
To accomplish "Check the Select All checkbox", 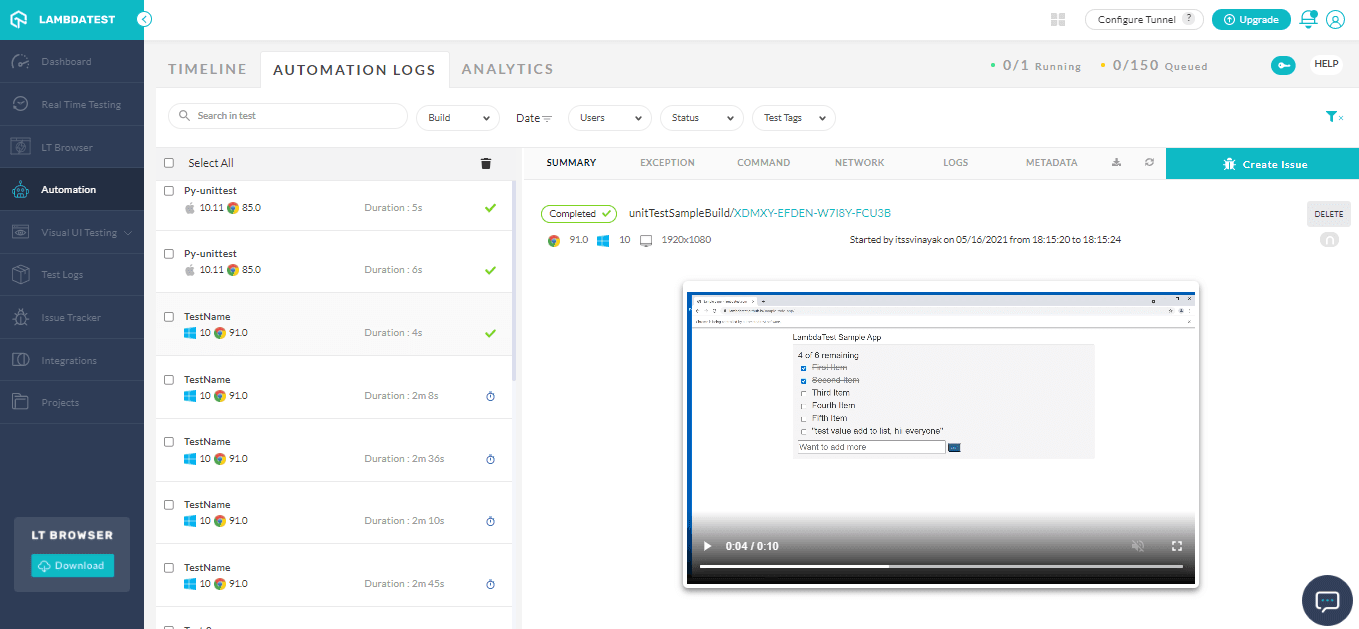I will 168,161.
